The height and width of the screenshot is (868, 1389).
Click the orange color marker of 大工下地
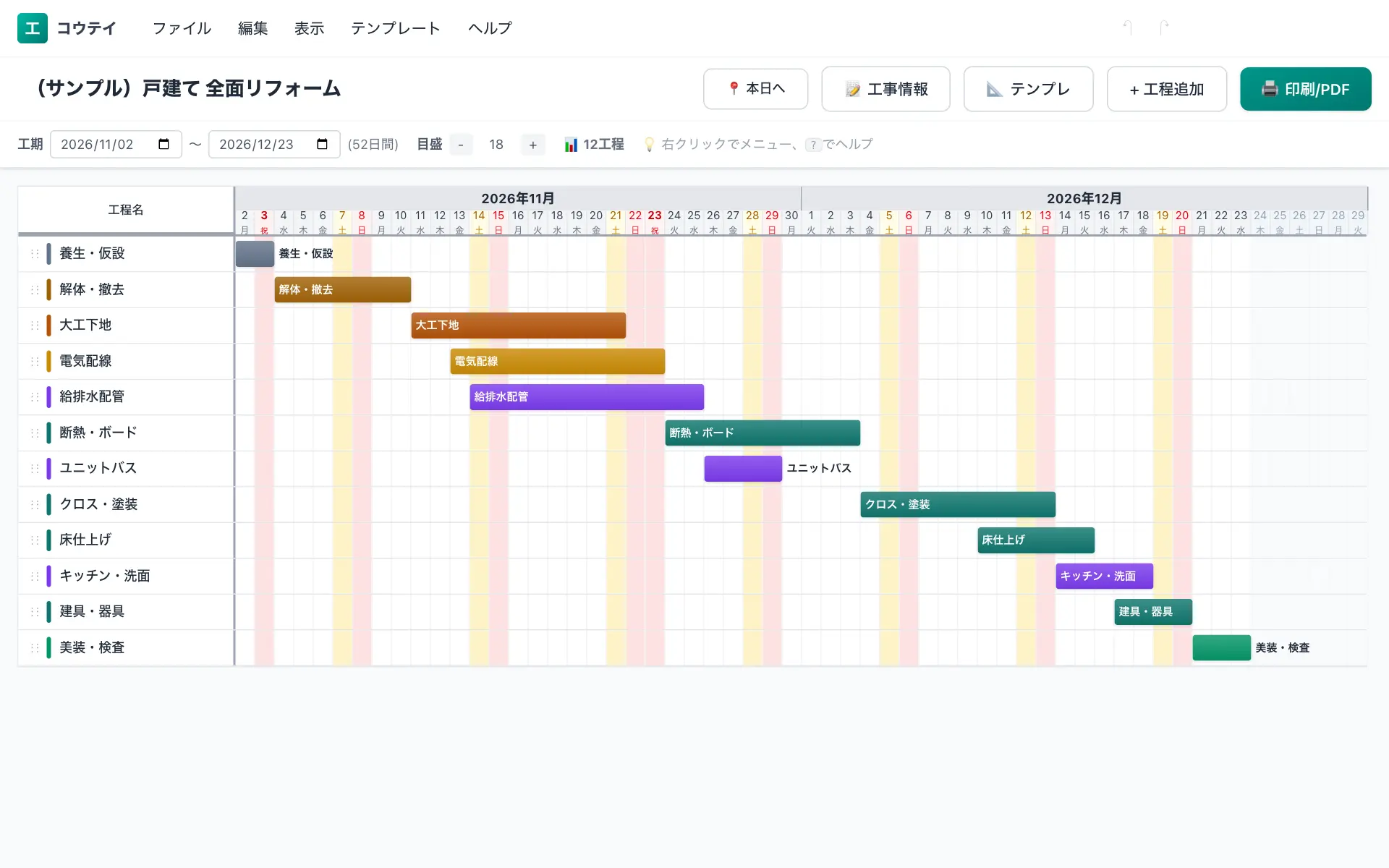48,325
